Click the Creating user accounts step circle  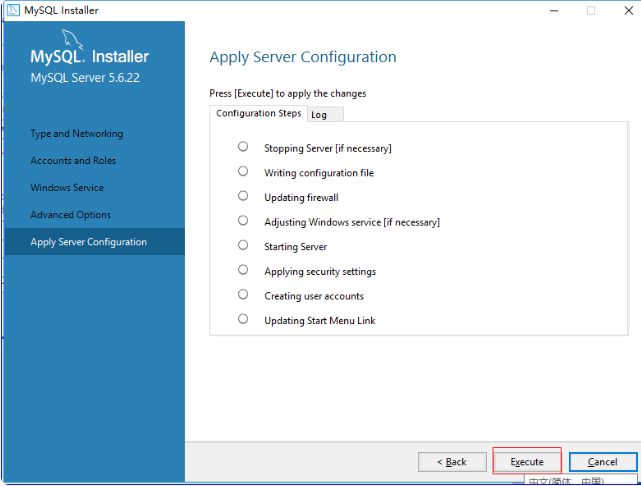tap(243, 294)
